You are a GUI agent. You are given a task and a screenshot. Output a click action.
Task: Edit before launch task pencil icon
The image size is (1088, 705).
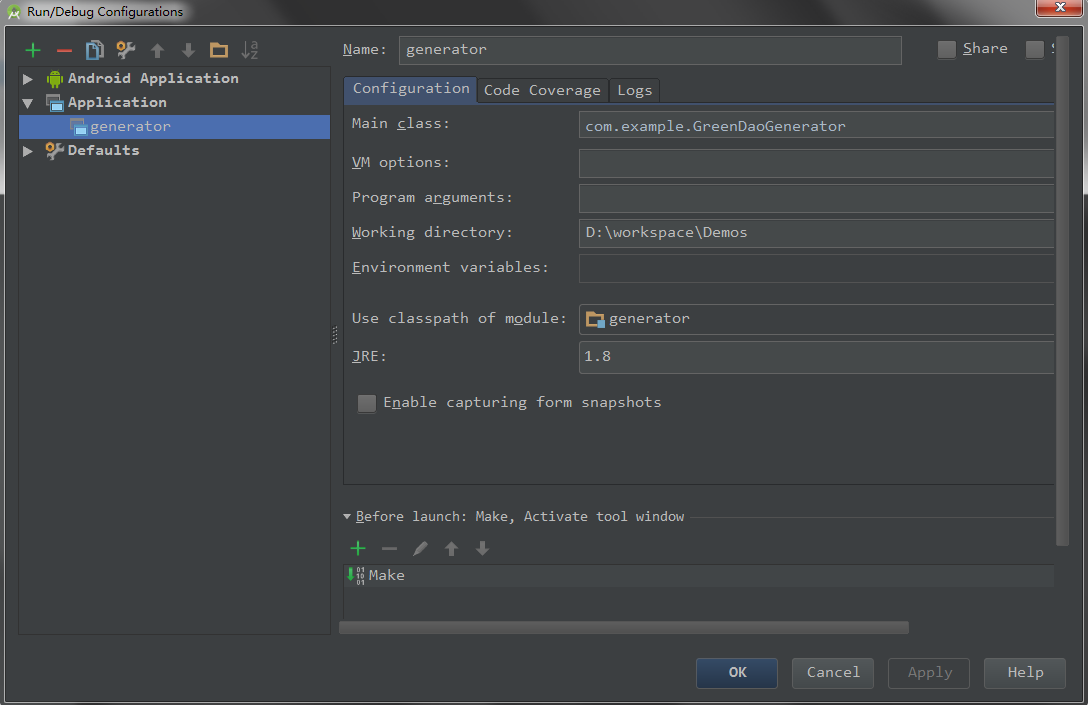click(x=420, y=548)
